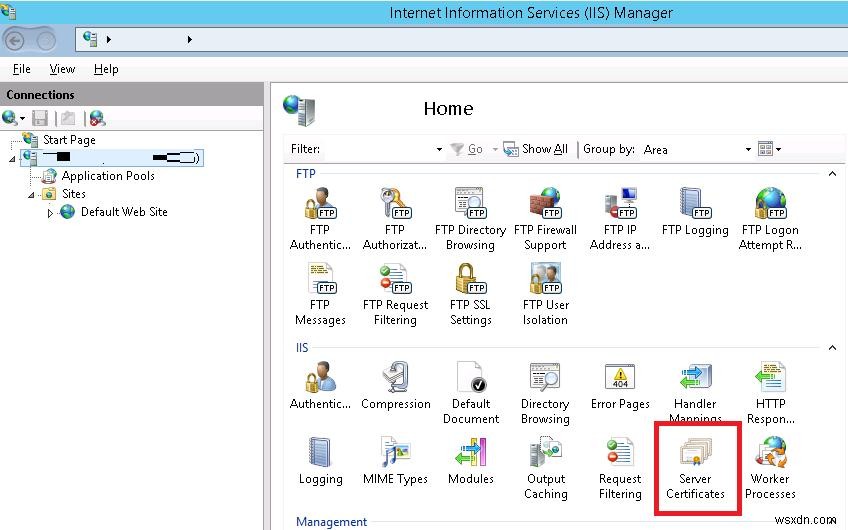This screenshot has width=848, height=530.
Task: Select Default Web Site node
Action: (x=124, y=211)
